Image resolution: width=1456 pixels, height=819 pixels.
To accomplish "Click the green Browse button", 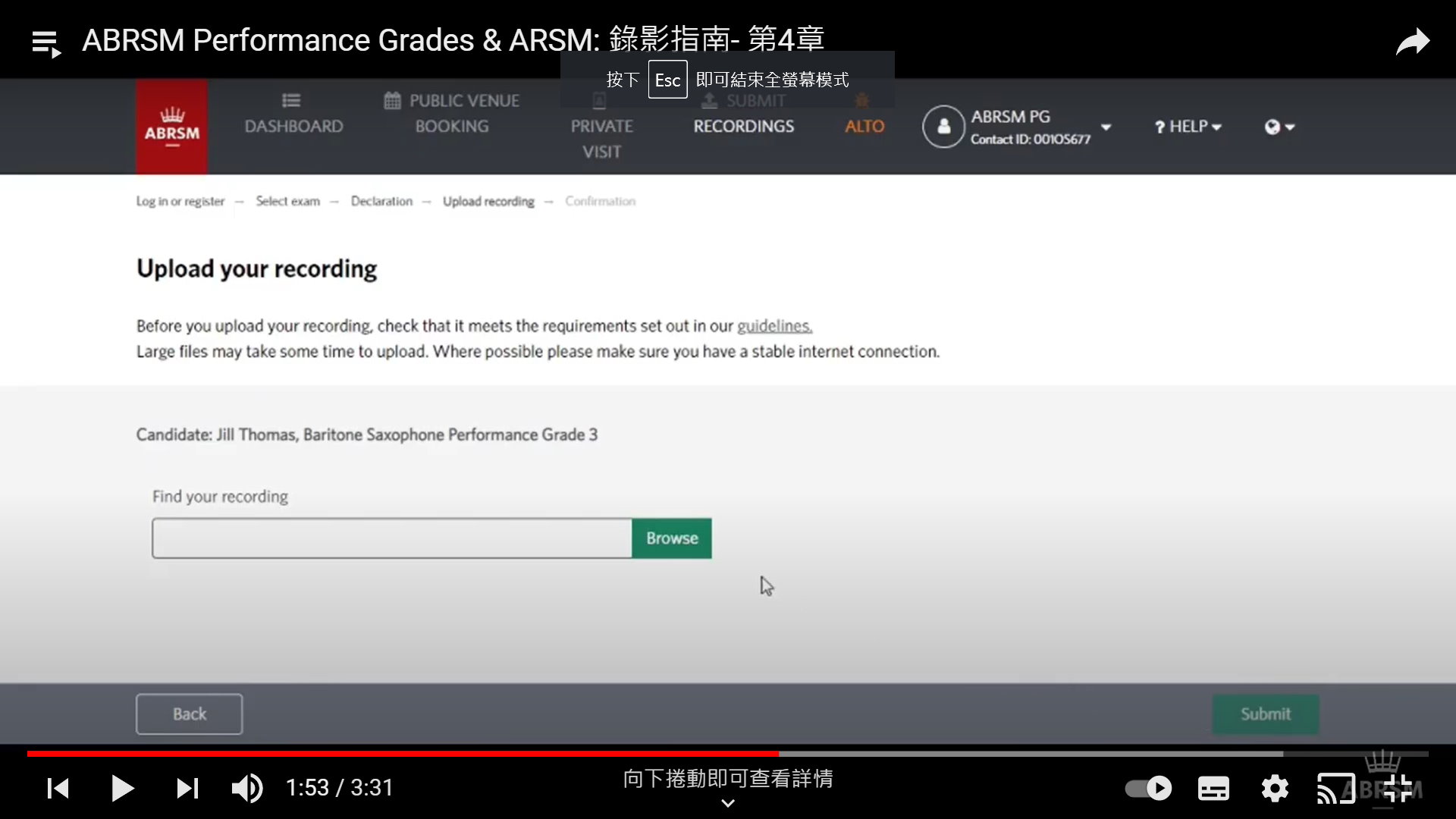I will 672,538.
